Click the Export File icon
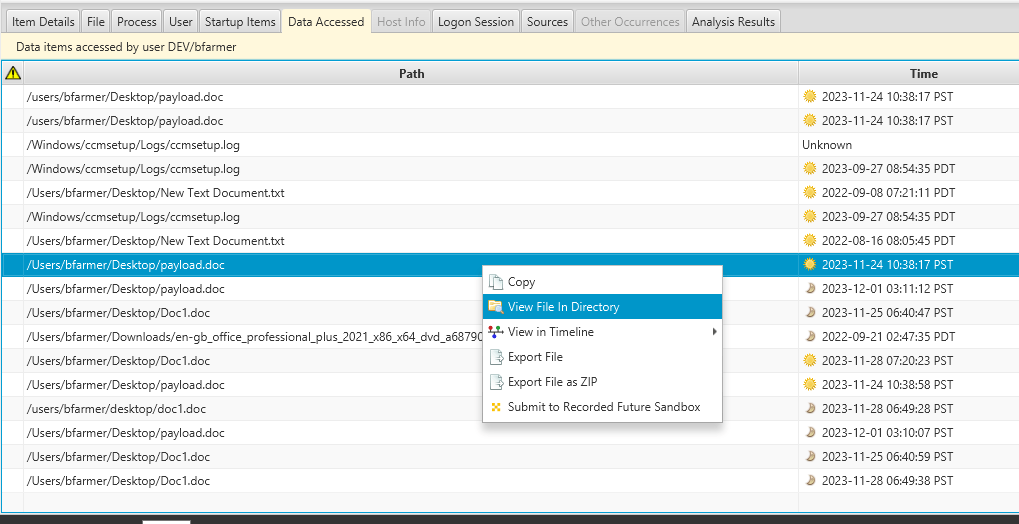The width and height of the screenshot is (1019, 524). (496, 357)
